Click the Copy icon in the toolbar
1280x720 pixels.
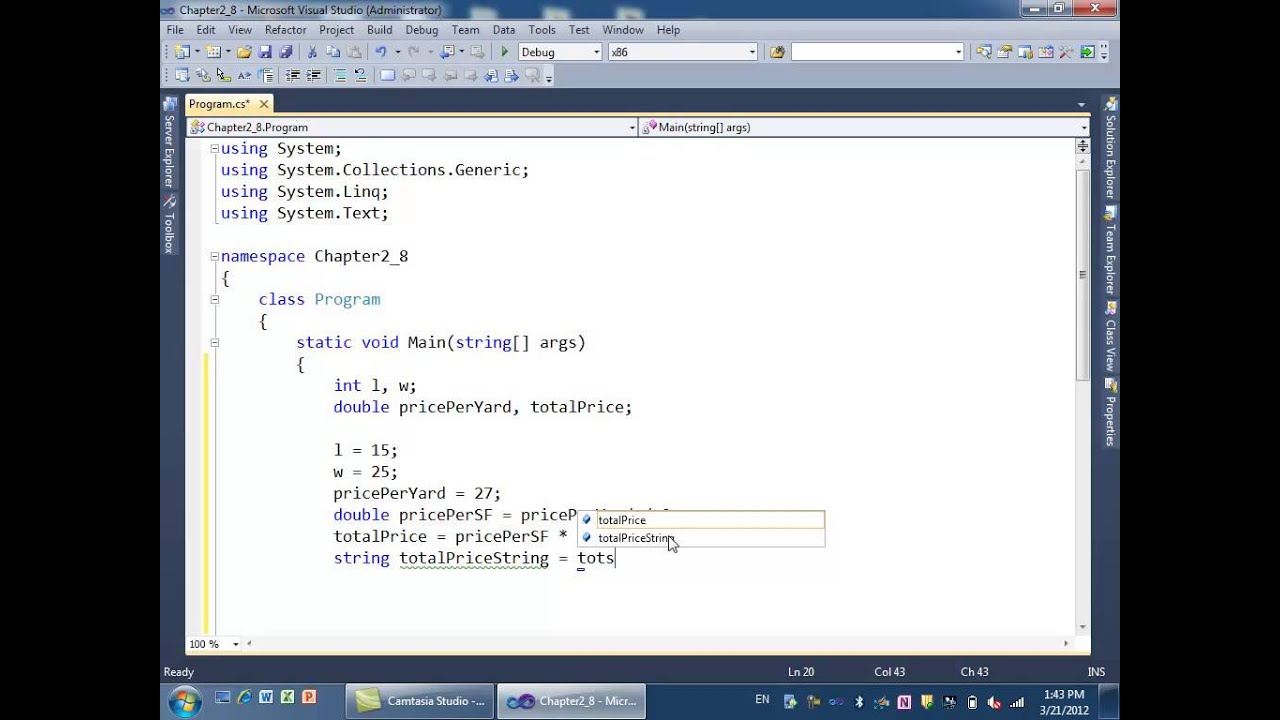(x=333, y=52)
